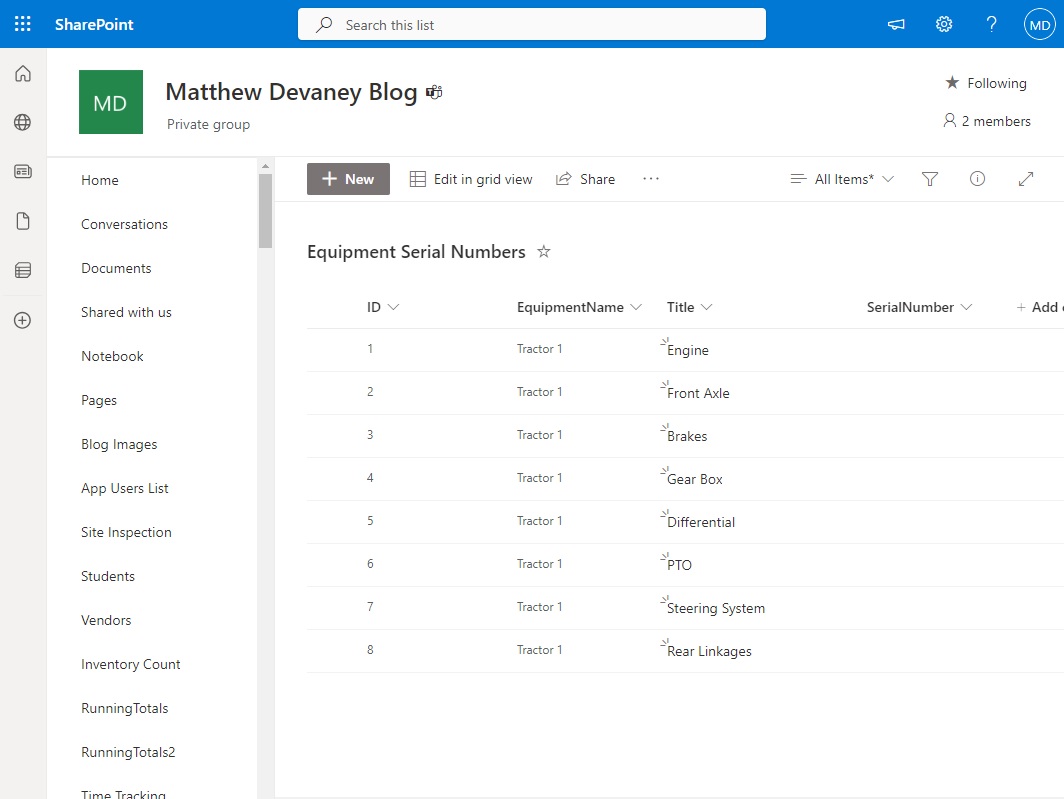Open the All Items view dropdown

(x=842, y=179)
